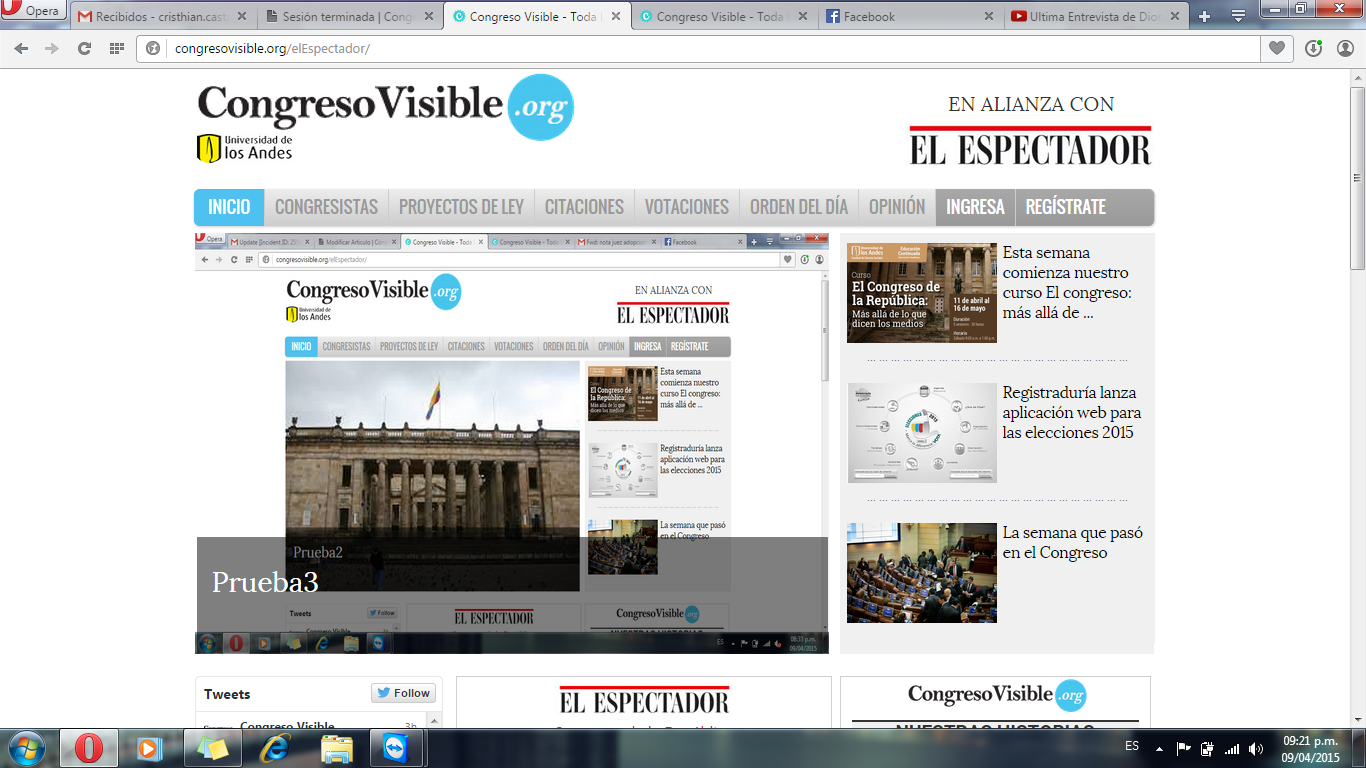Open the El Congreso de la República course thumbnail
The image size is (1366, 768).
pyautogui.click(x=922, y=293)
